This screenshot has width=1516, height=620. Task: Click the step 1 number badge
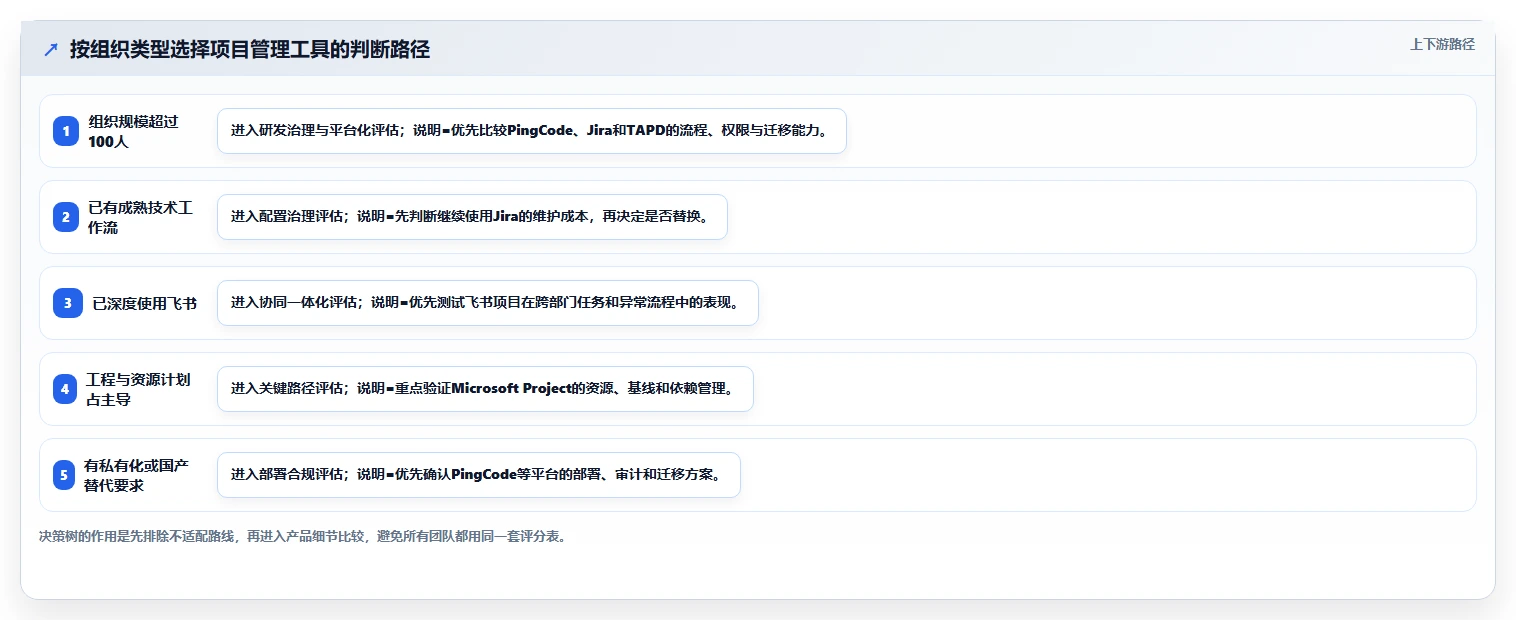click(66, 131)
